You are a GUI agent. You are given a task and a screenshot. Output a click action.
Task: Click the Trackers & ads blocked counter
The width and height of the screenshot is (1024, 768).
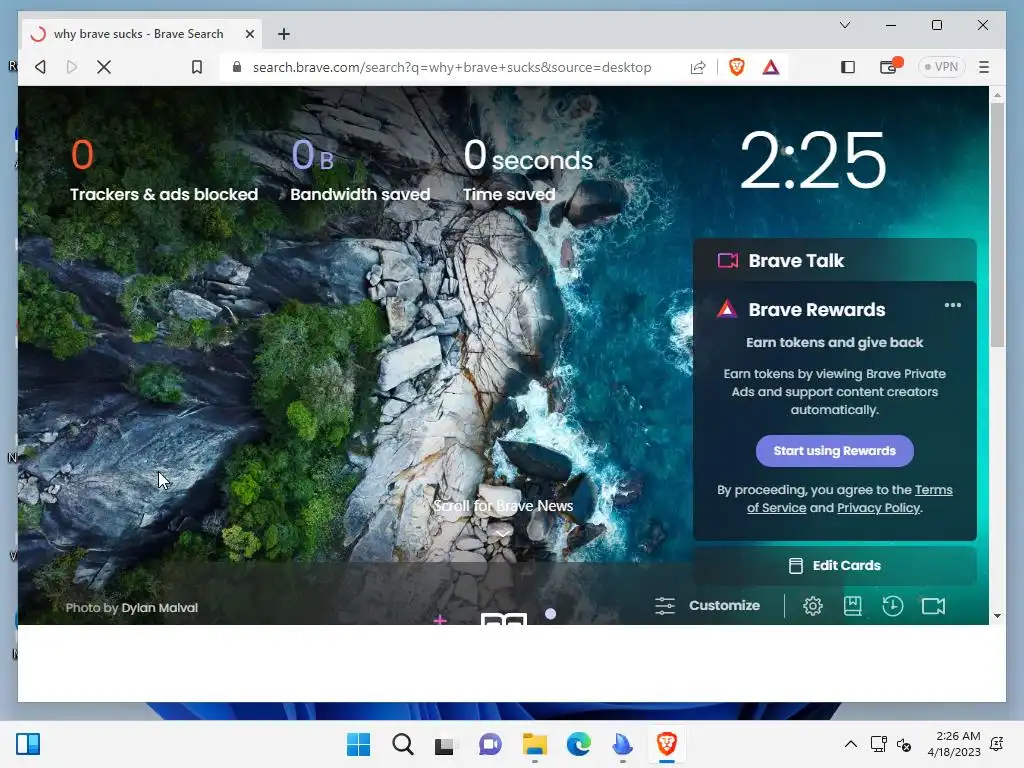[x=163, y=170]
